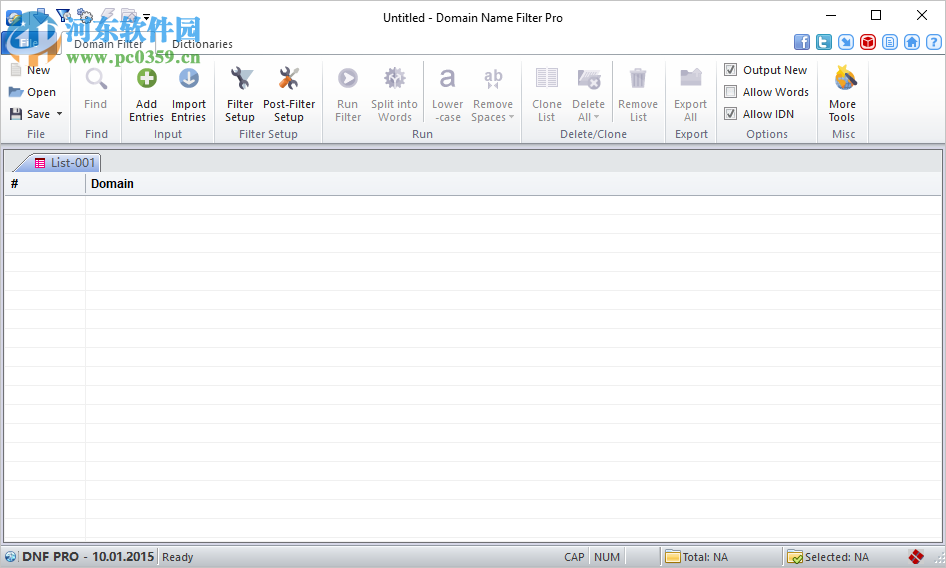Click the folder icon in quick access toolbar

128,14
